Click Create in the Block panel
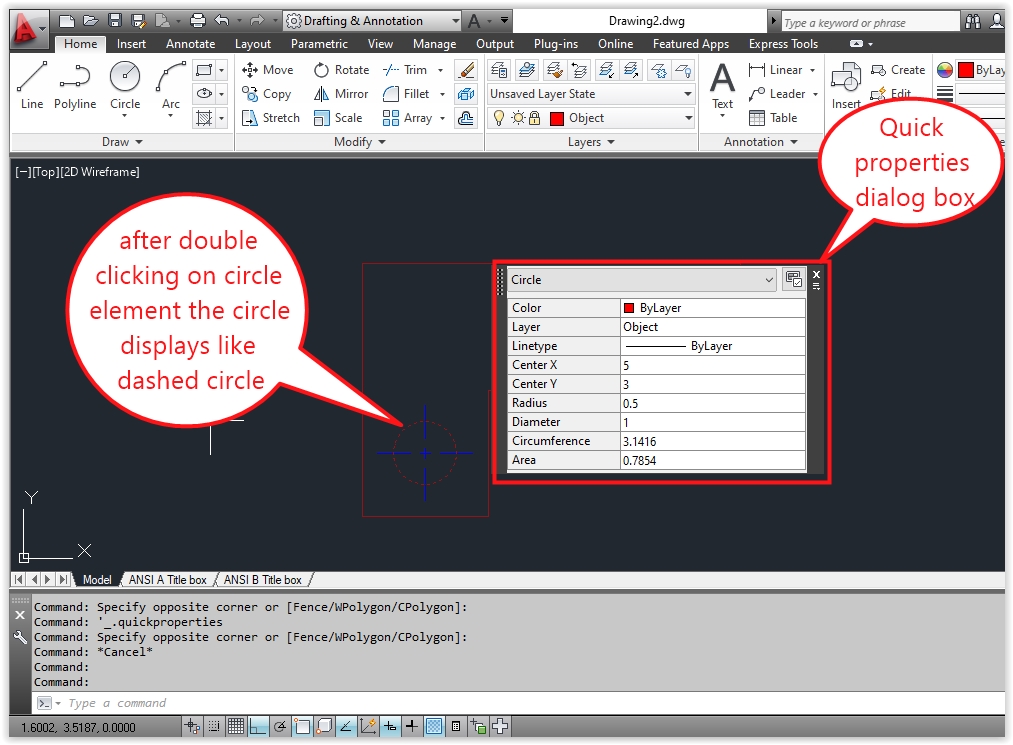The width and height of the screenshot is (1013, 745). coord(897,70)
